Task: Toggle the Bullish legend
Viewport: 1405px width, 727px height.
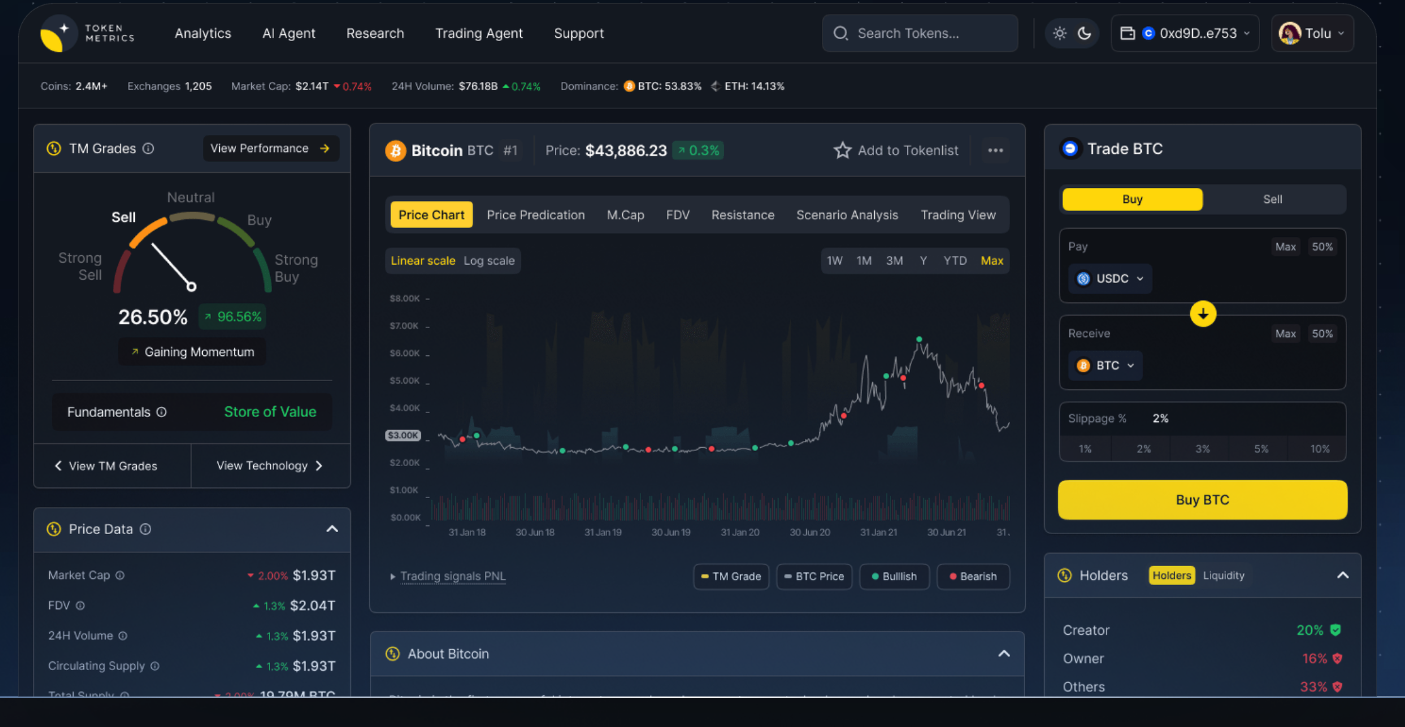Action: [894, 576]
